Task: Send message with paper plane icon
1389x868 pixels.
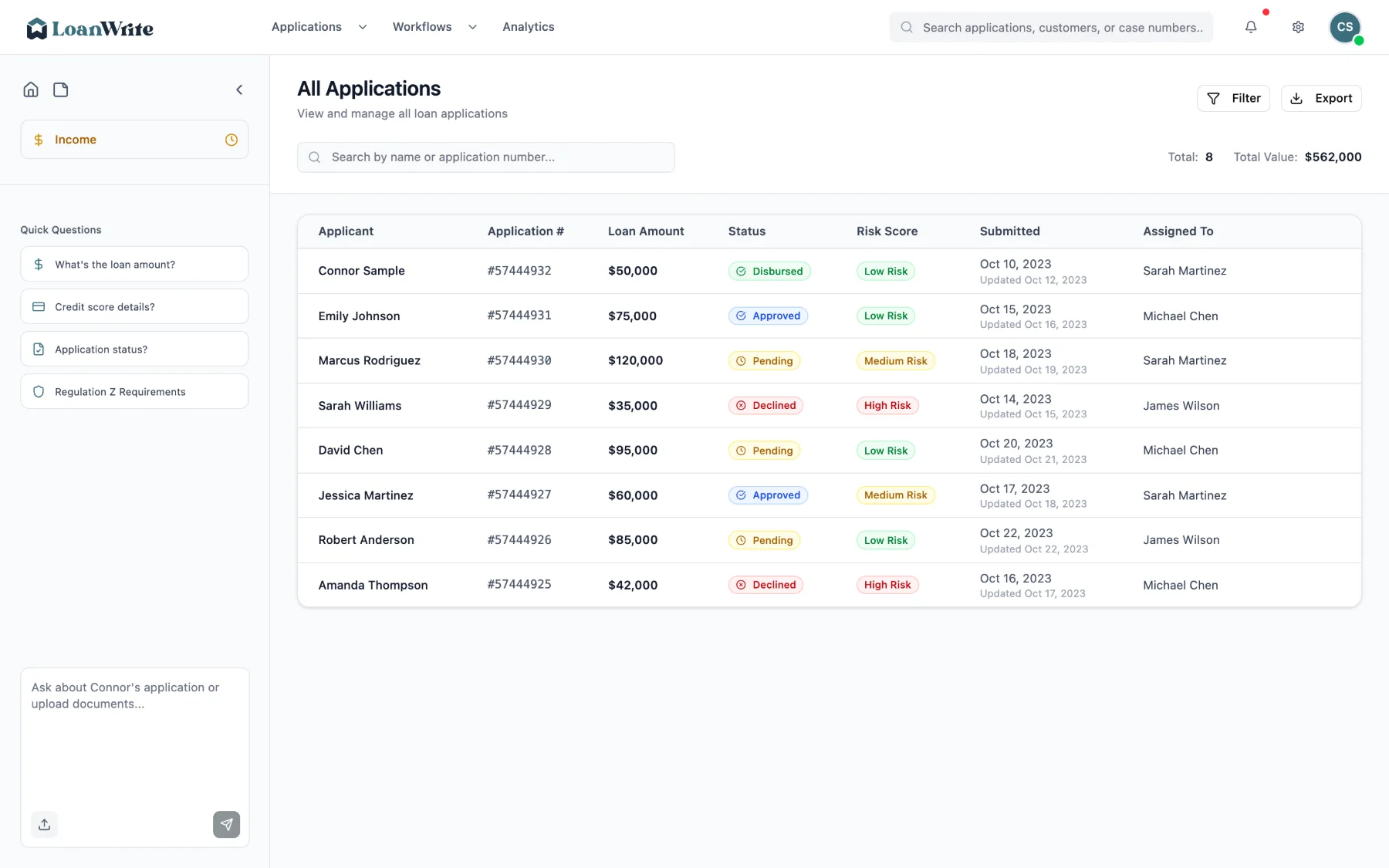Action: tap(226, 824)
